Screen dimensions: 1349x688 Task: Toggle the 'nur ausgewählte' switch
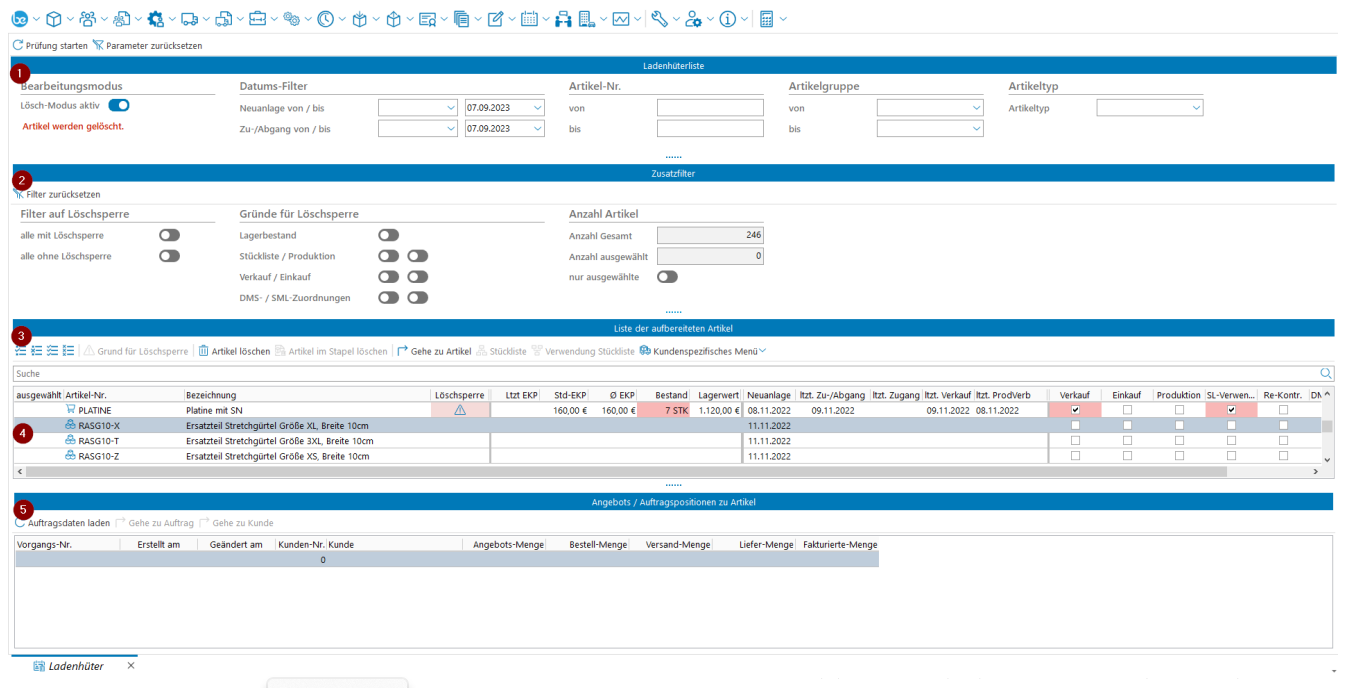[x=667, y=277]
